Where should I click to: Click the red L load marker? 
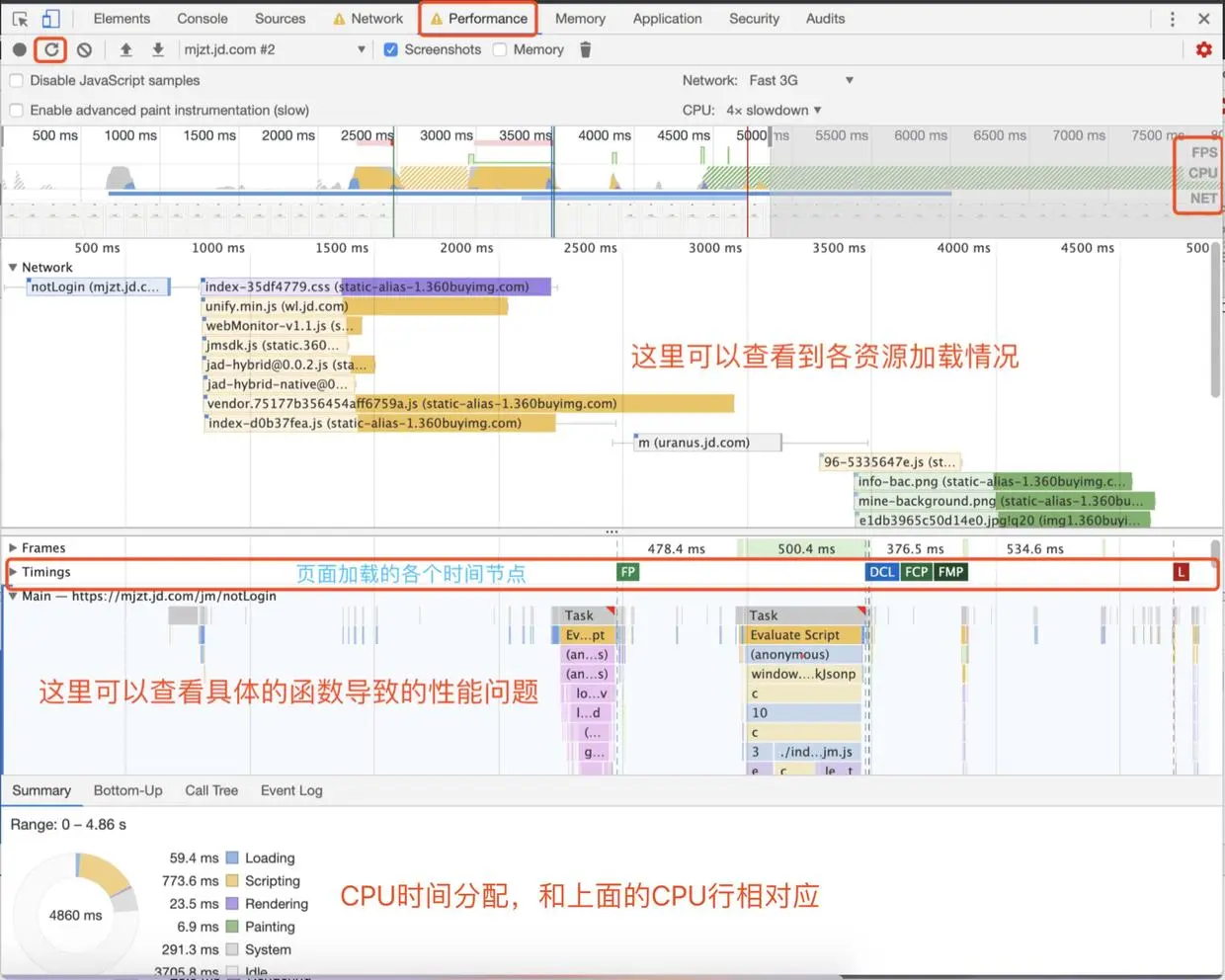(x=1181, y=572)
